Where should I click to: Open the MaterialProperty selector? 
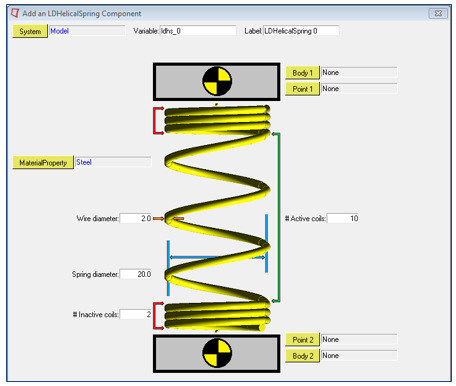click(43, 163)
